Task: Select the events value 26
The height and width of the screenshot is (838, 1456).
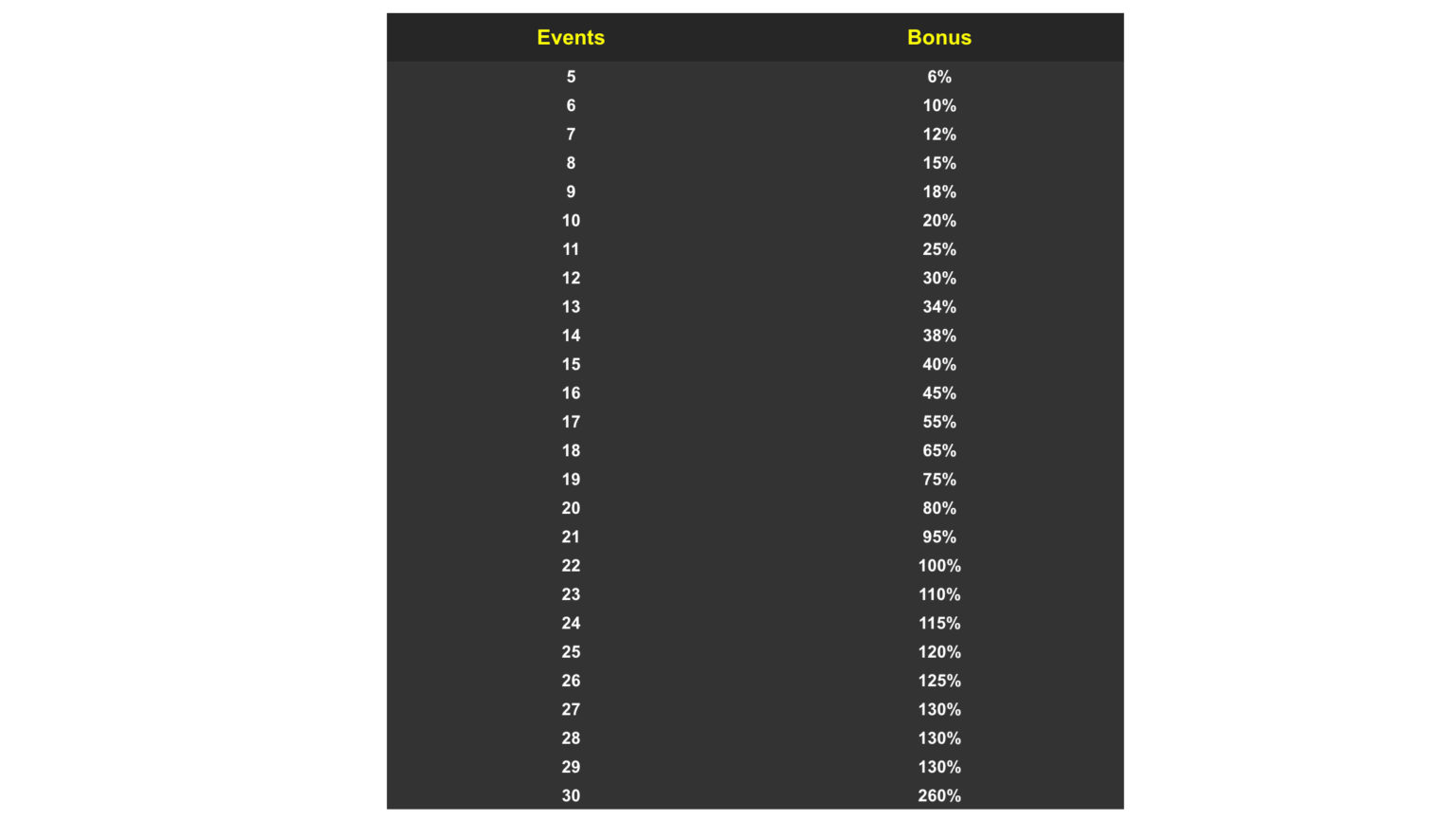Action: pyautogui.click(x=571, y=681)
